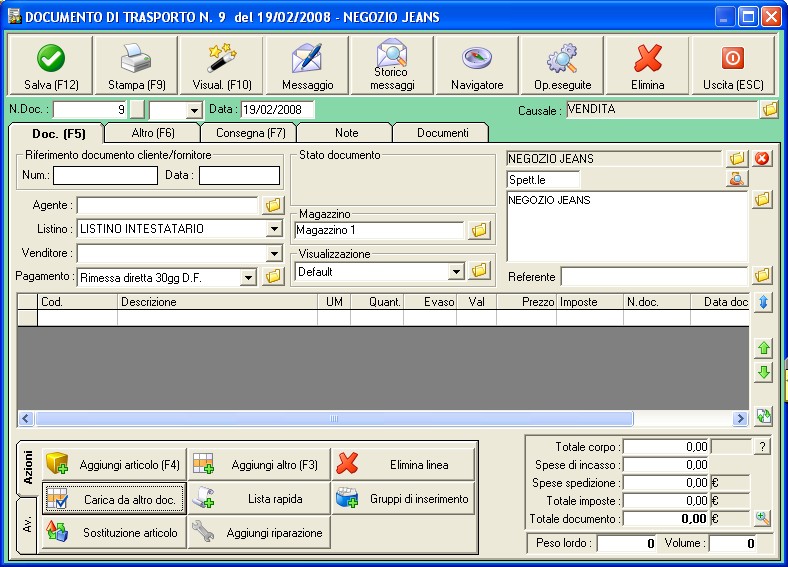Click the ? button next to Totale corpo
Viewport: 788px width, 567px height.
click(762, 446)
